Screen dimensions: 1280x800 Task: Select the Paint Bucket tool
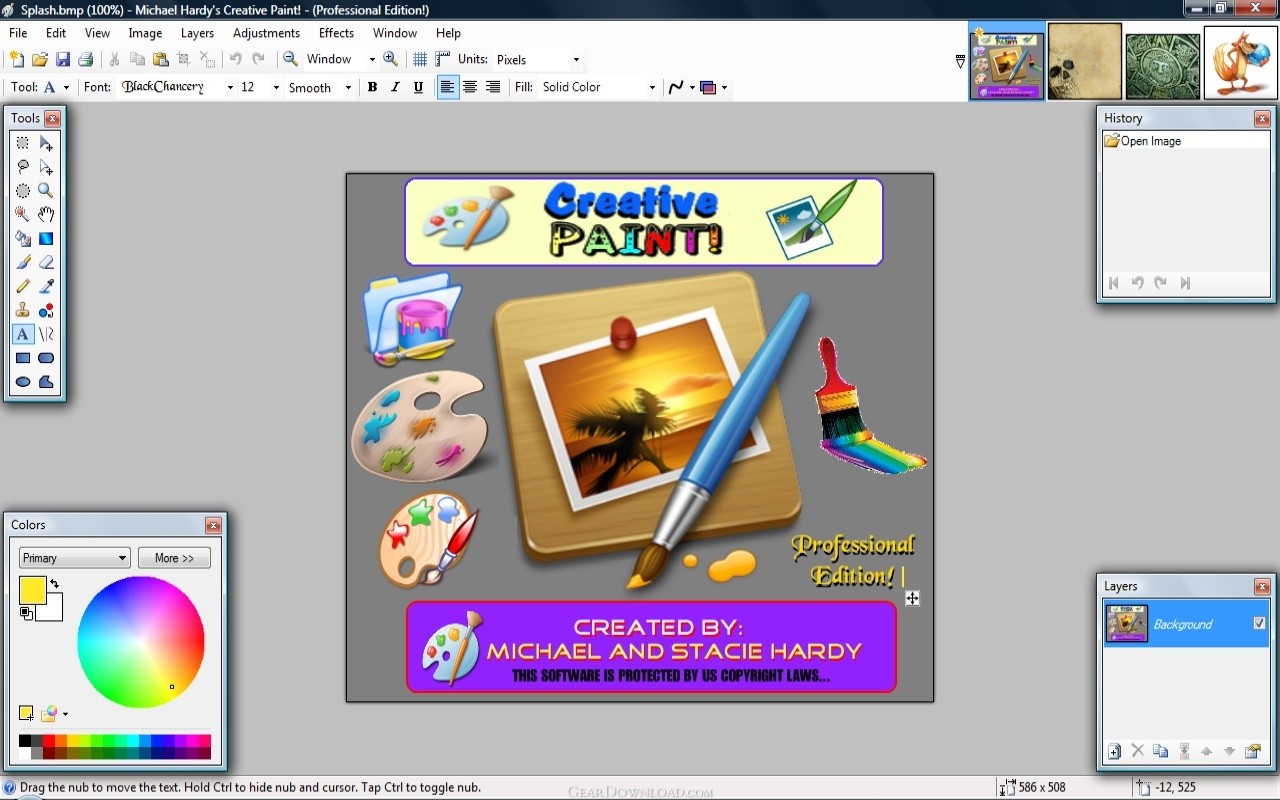[x=22, y=238]
